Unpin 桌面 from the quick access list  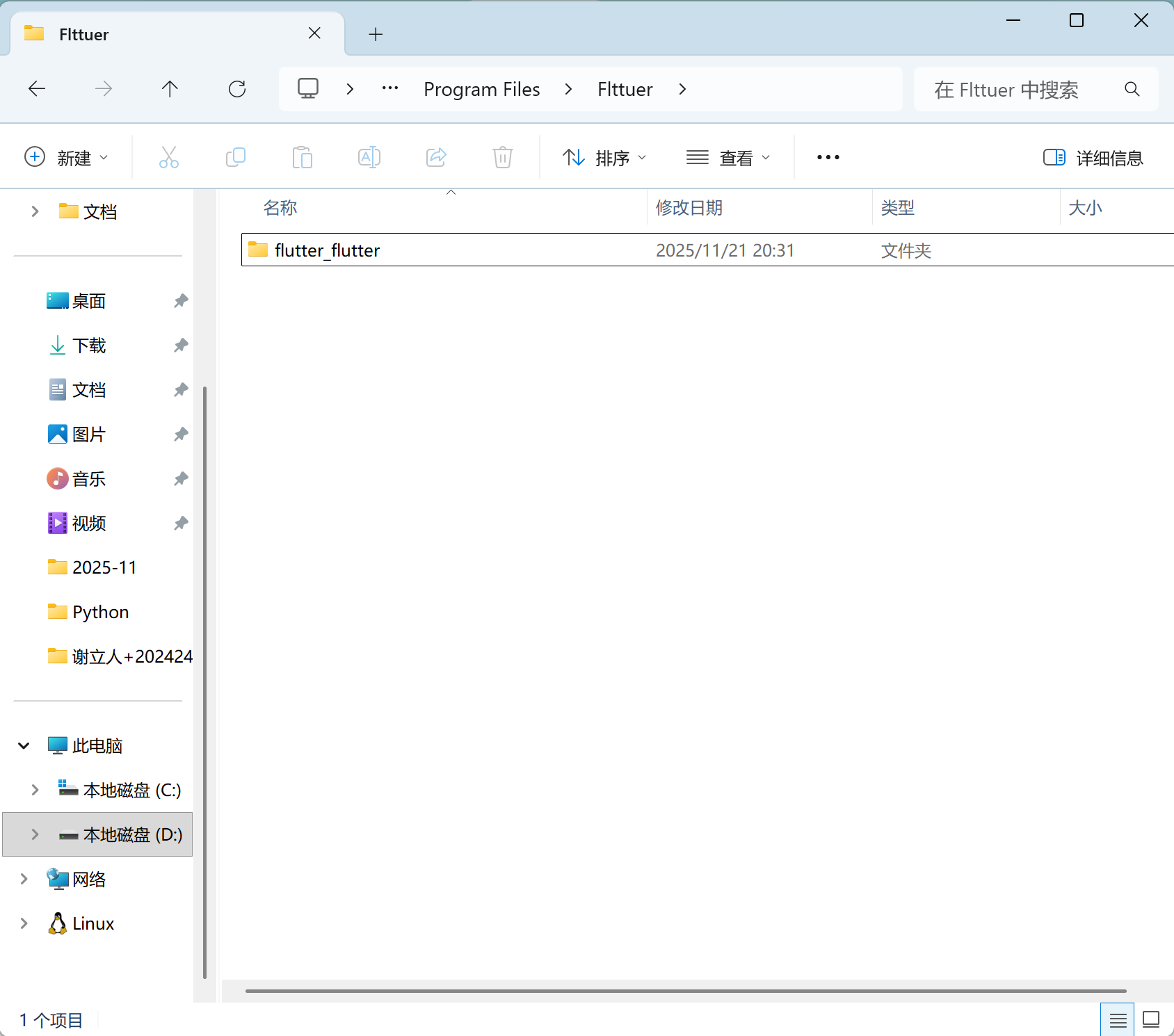coord(180,300)
